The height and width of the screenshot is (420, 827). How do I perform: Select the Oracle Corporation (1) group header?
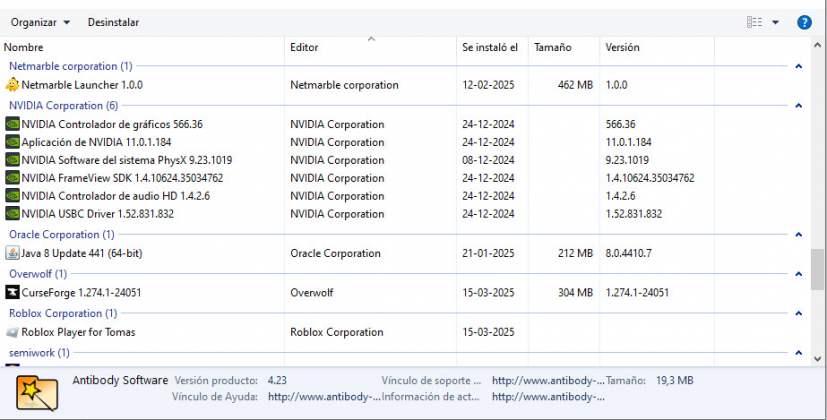click(x=62, y=234)
